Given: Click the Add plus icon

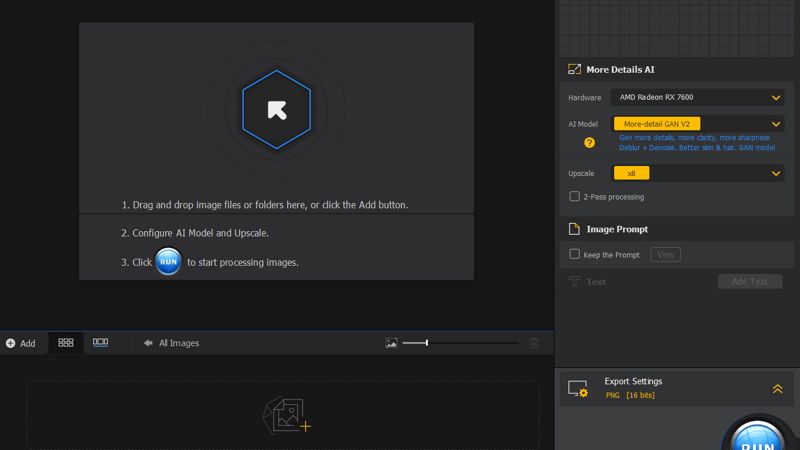Looking at the screenshot, I should point(10,343).
